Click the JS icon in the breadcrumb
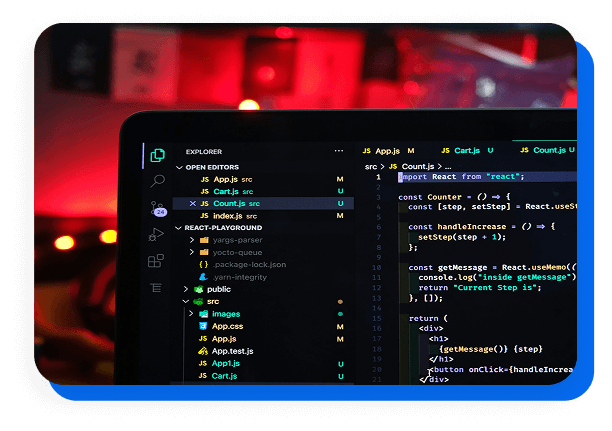This screenshot has width=612, height=431. click(393, 167)
